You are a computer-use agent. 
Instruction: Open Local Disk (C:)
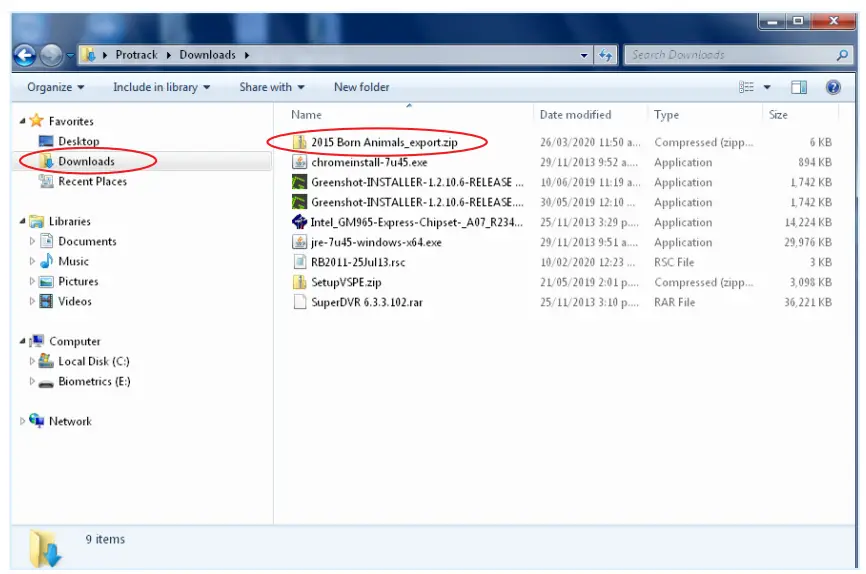point(93,361)
